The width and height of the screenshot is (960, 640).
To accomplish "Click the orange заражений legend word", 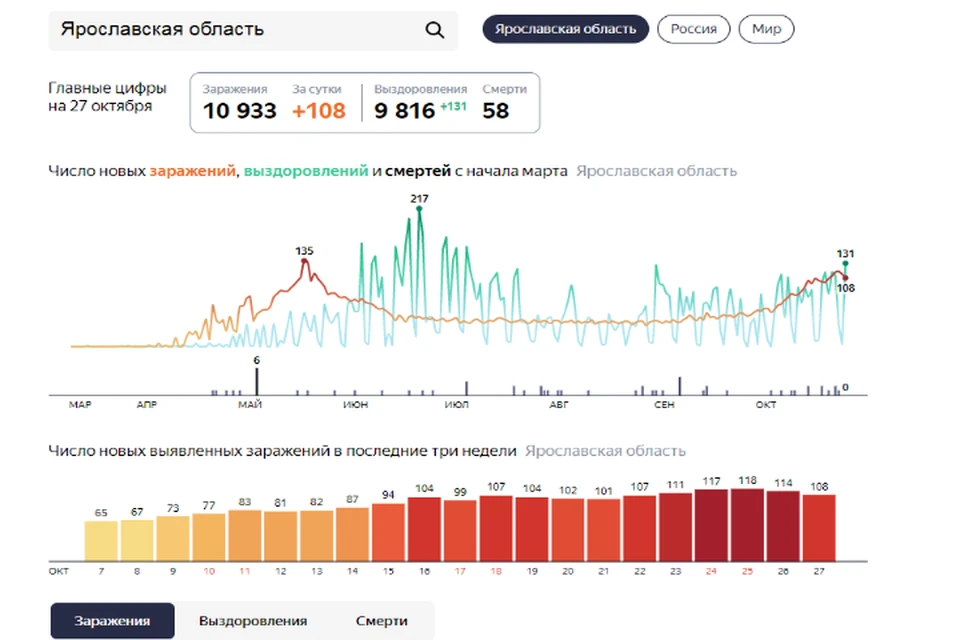I will click(192, 171).
